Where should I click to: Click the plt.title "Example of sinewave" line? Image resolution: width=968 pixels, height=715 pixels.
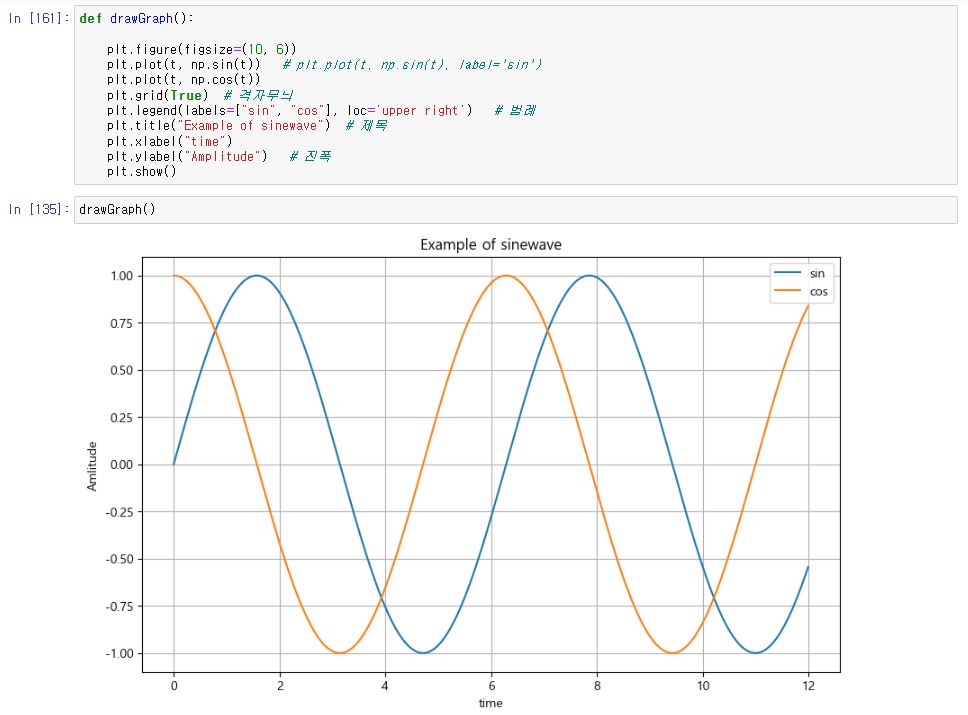[x=247, y=125]
